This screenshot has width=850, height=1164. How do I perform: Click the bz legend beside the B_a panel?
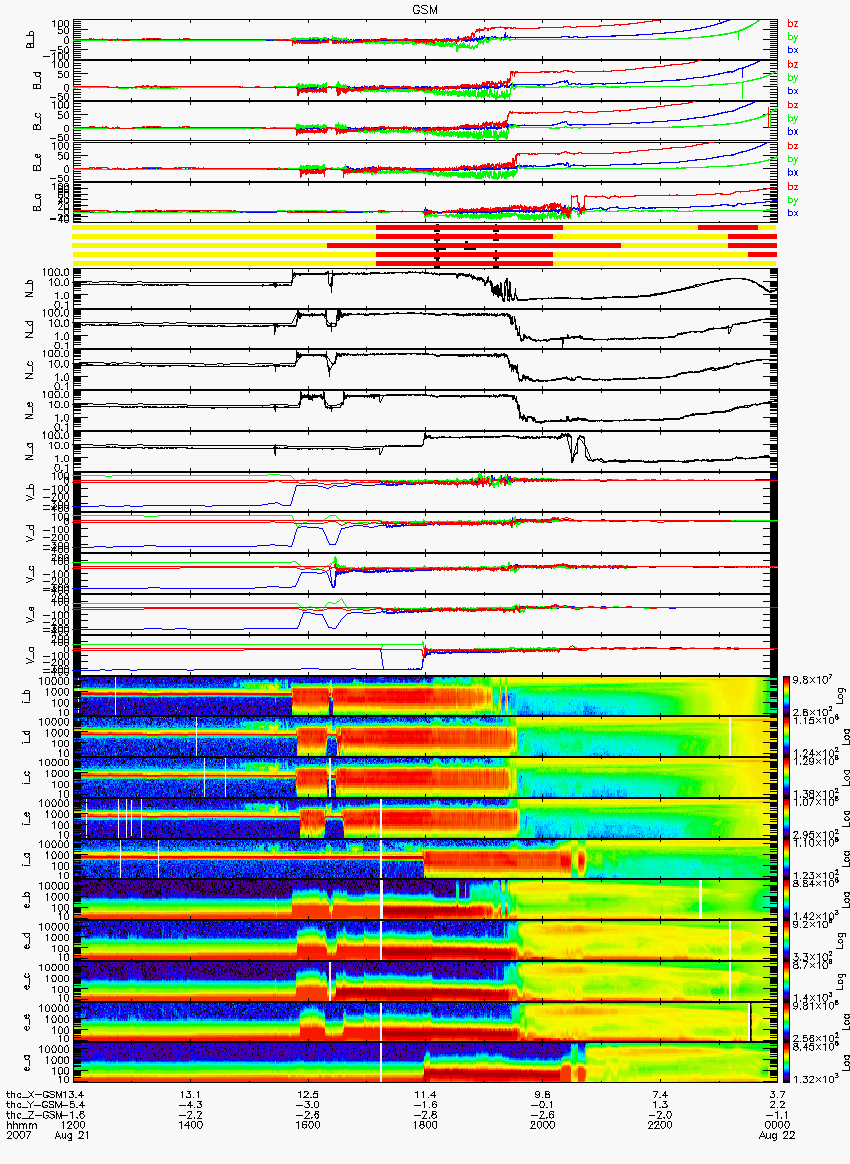coord(792,187)
